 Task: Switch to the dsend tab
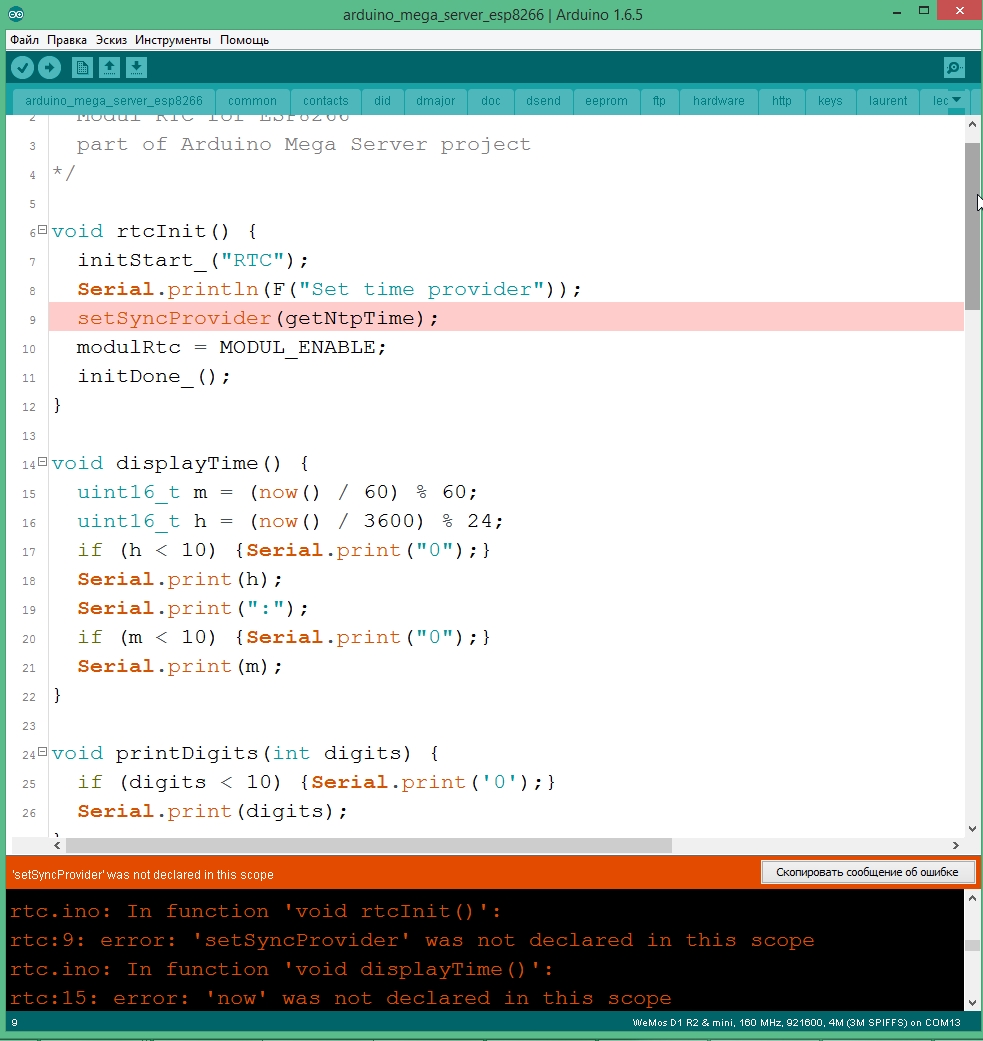coord(543,101)
